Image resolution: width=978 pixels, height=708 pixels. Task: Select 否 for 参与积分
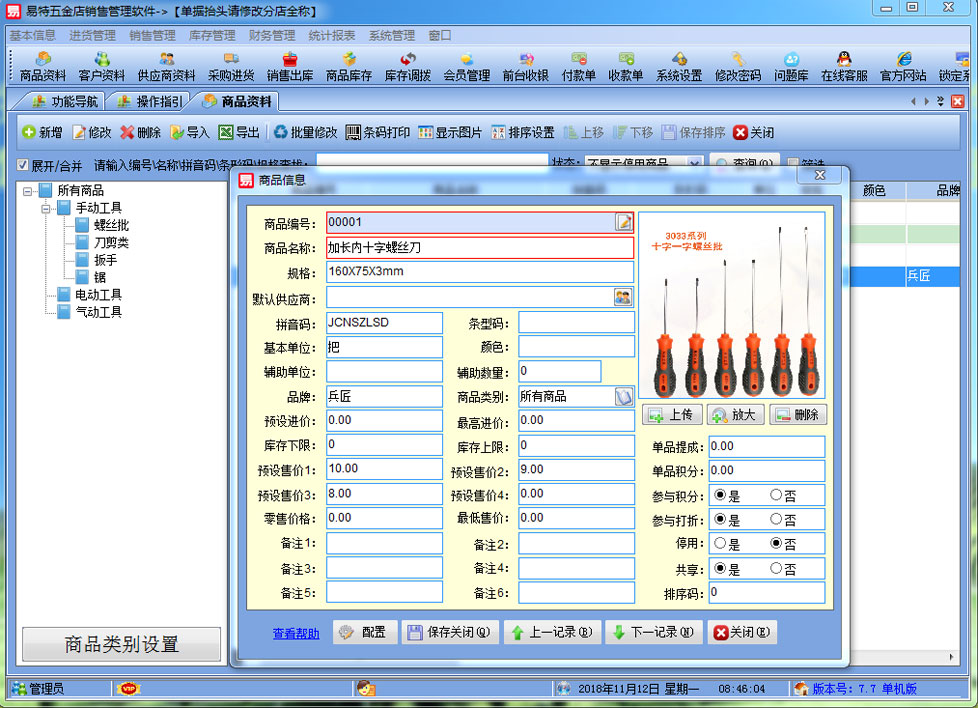pos(776,495)
